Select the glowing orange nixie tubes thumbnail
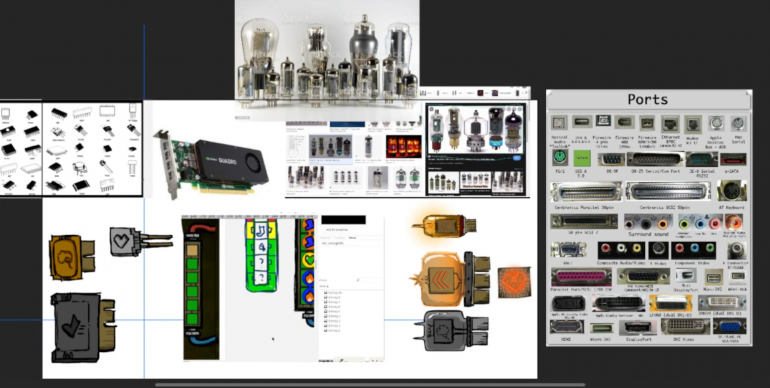 tap(404, 147)
